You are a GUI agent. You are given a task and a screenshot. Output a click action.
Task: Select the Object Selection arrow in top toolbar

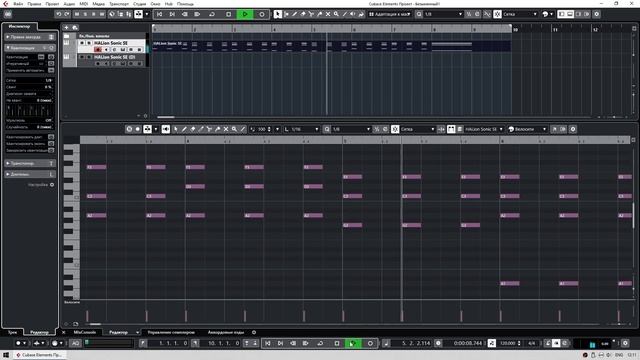[278, 14]
